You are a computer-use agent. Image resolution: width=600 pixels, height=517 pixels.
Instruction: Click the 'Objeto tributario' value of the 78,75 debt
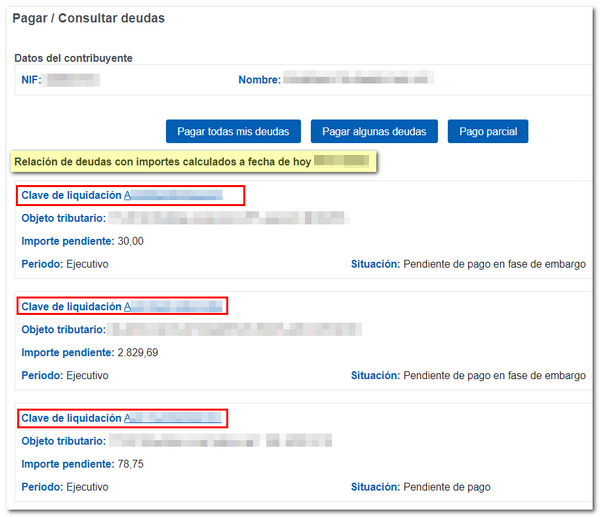(221, 441)
